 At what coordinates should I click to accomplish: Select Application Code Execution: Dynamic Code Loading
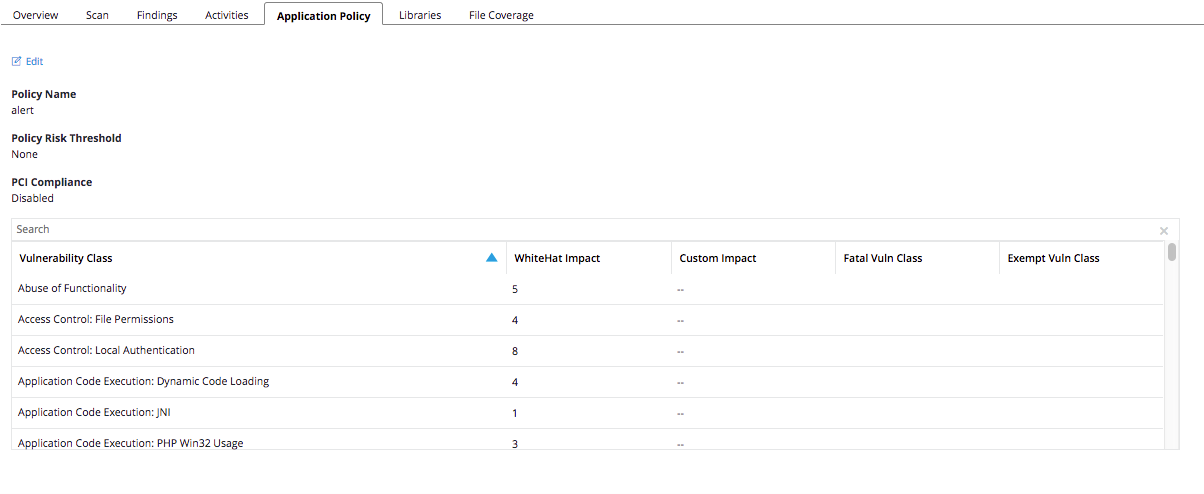pos(588,382)
